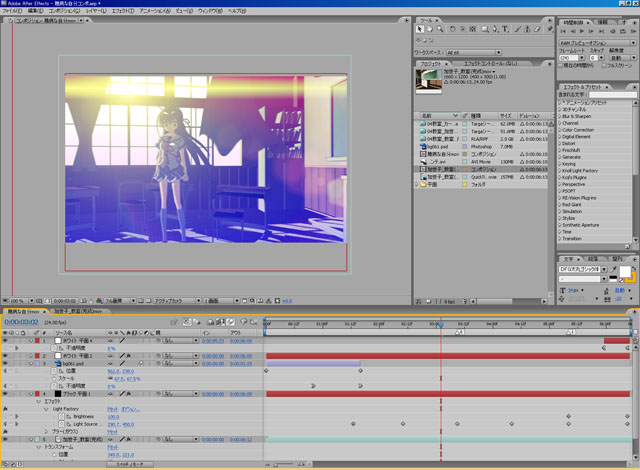Expand Knoll Light Factory effects category

[560, 171]
